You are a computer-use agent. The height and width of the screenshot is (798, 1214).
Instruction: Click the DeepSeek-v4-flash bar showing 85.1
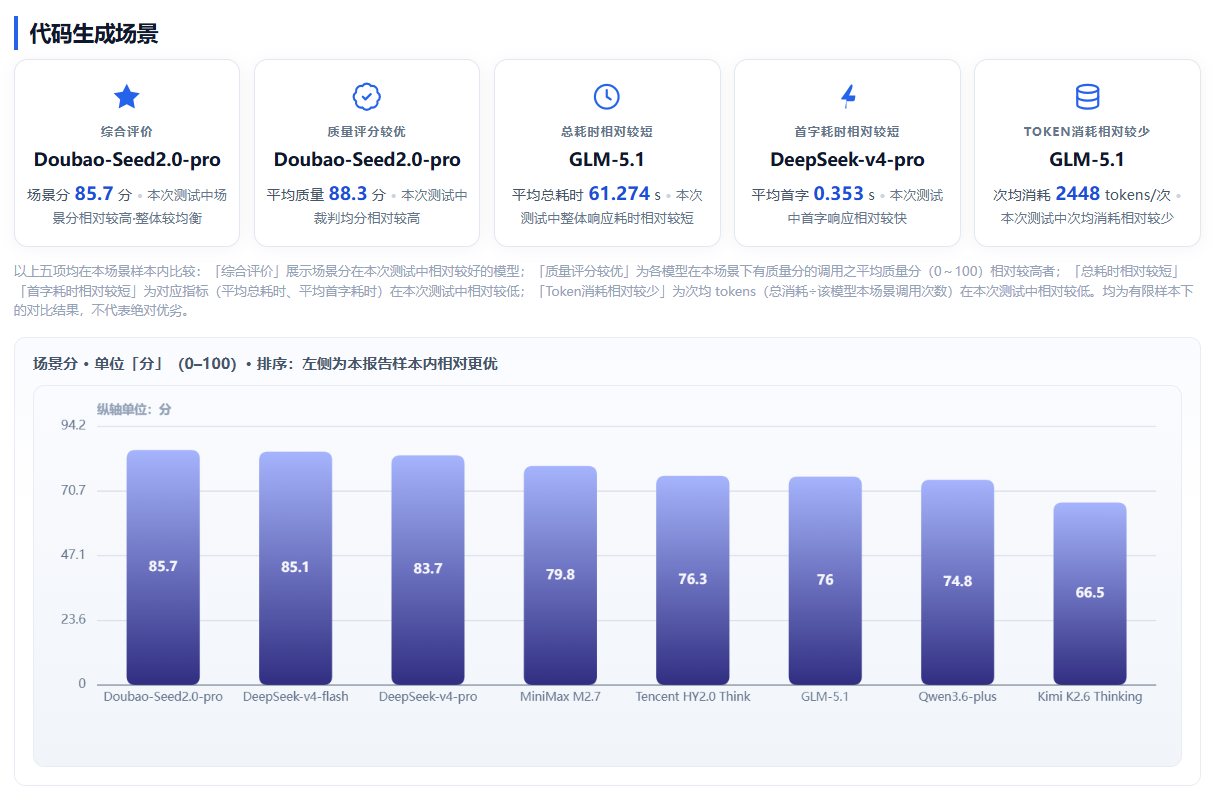(x=295, y=568)
